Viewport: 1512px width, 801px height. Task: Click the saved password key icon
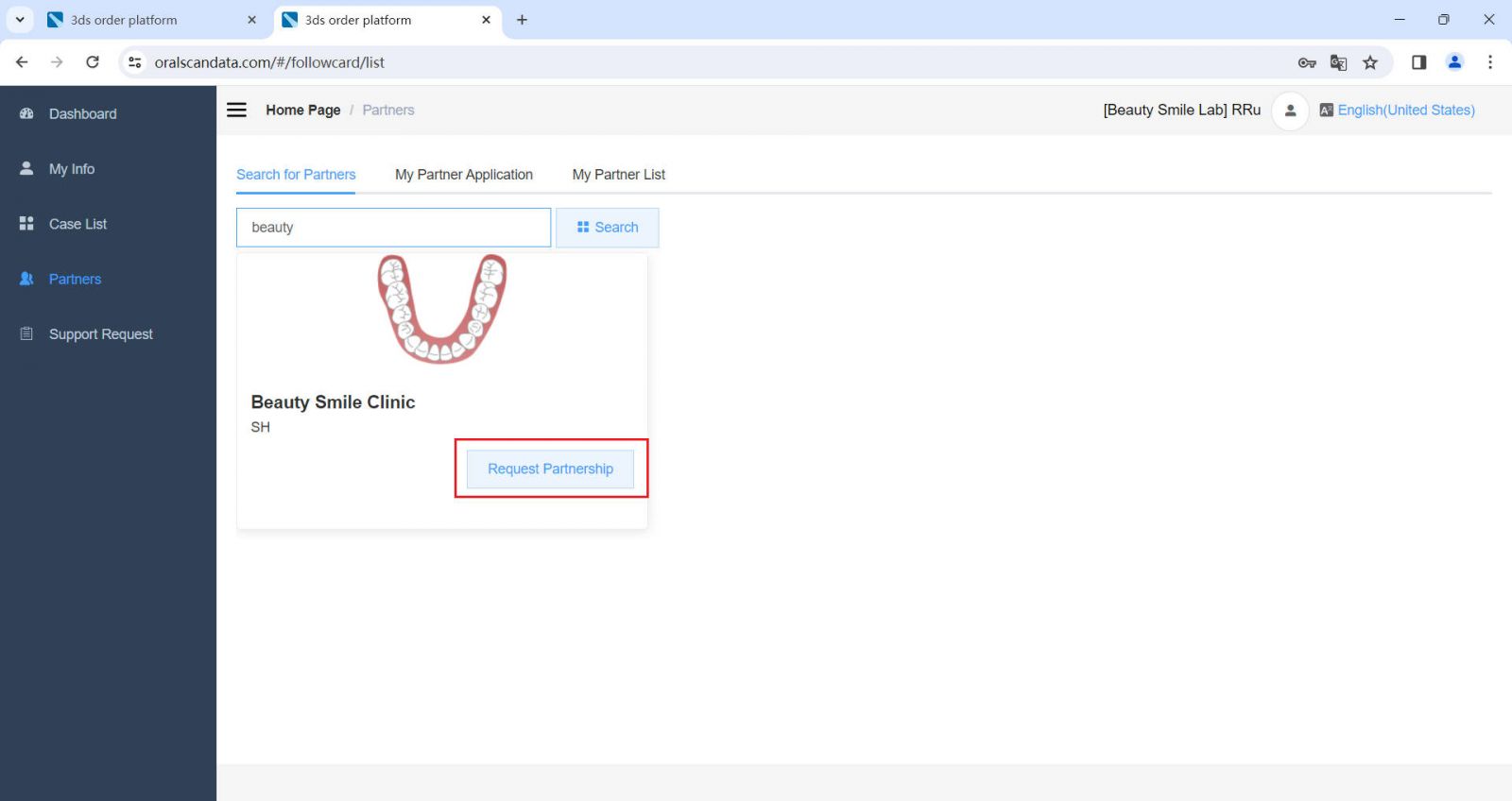point(1307,62)
